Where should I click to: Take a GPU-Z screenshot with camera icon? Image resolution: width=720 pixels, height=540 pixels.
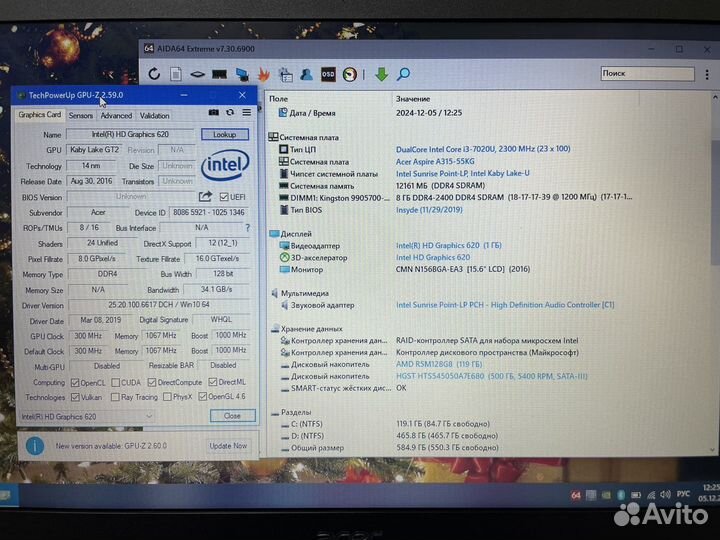coord(214,112)
